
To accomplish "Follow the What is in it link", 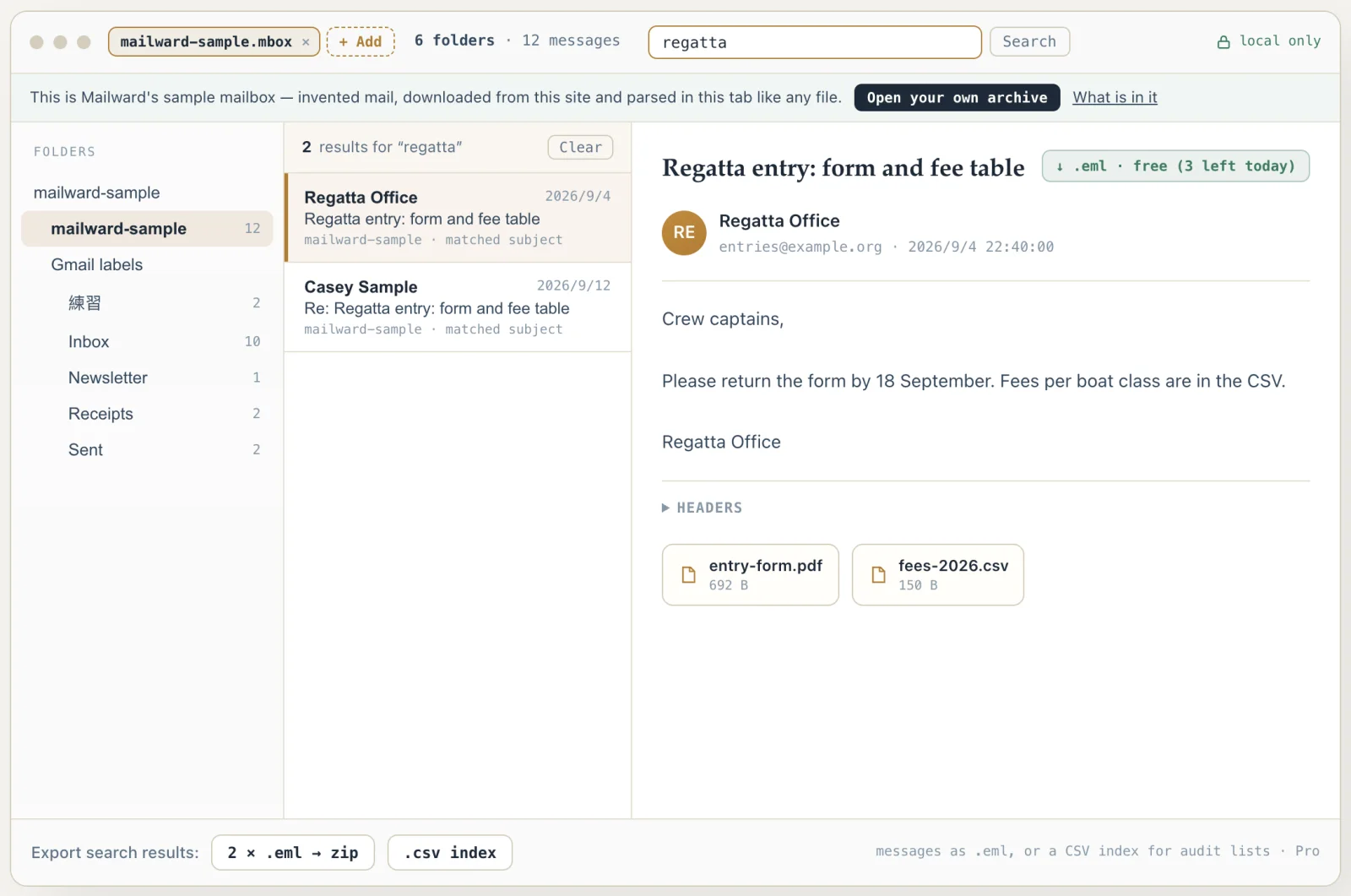I will click(1115, 97).
